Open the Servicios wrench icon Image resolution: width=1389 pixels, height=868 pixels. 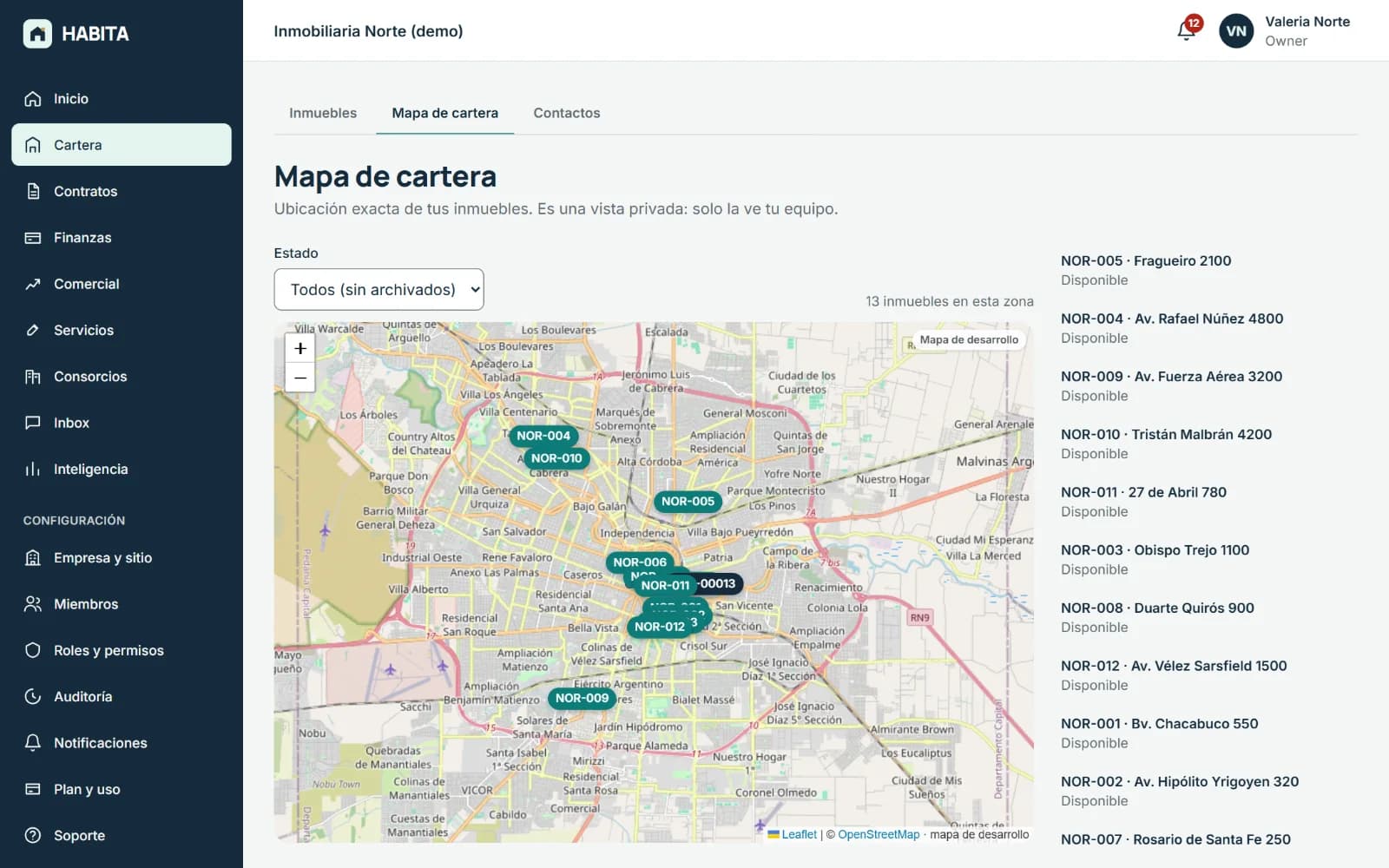(33, 330)
